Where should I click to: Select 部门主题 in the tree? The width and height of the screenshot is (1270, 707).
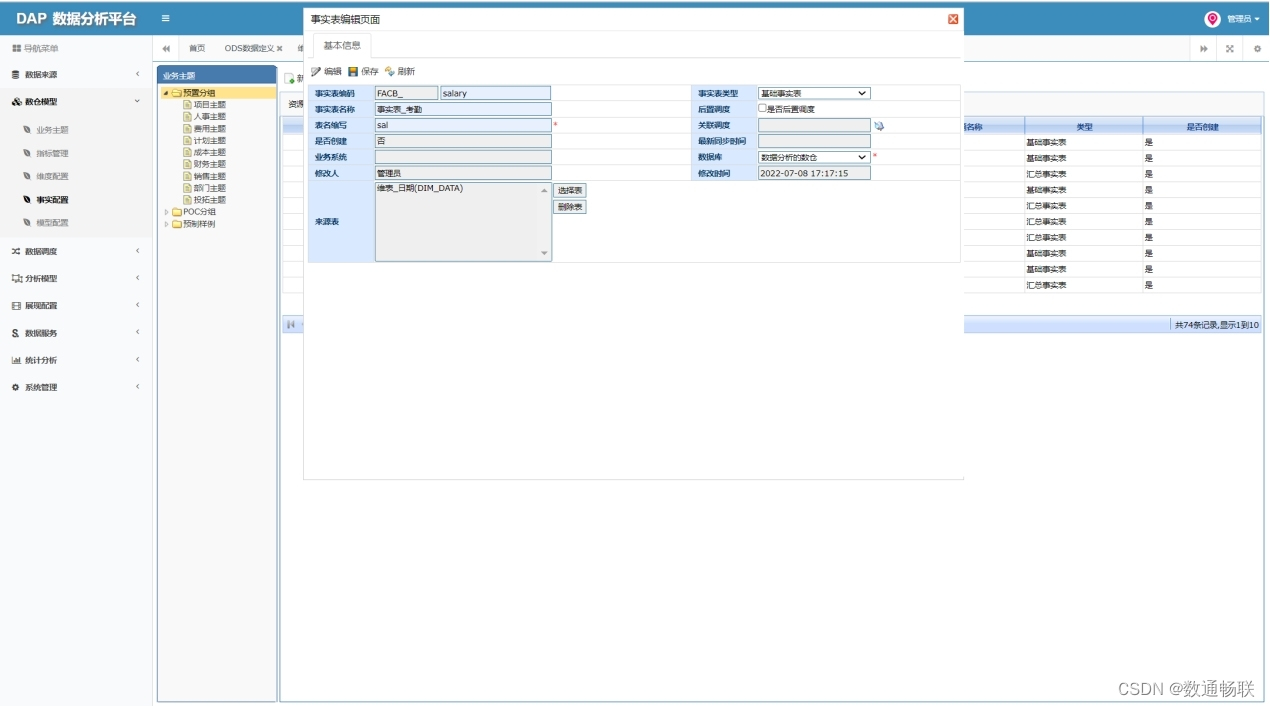coord(210,188)
